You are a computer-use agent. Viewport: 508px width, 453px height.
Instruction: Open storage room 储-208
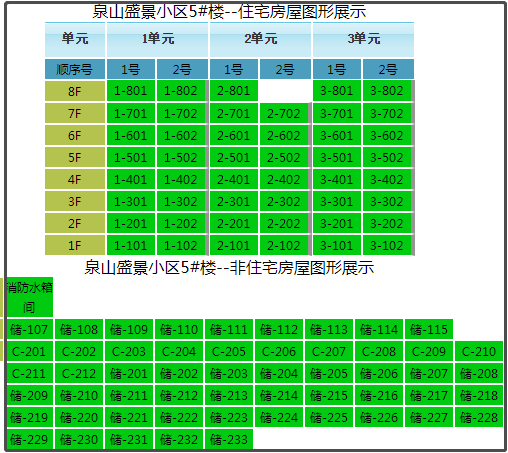click(x=479, y=373)
